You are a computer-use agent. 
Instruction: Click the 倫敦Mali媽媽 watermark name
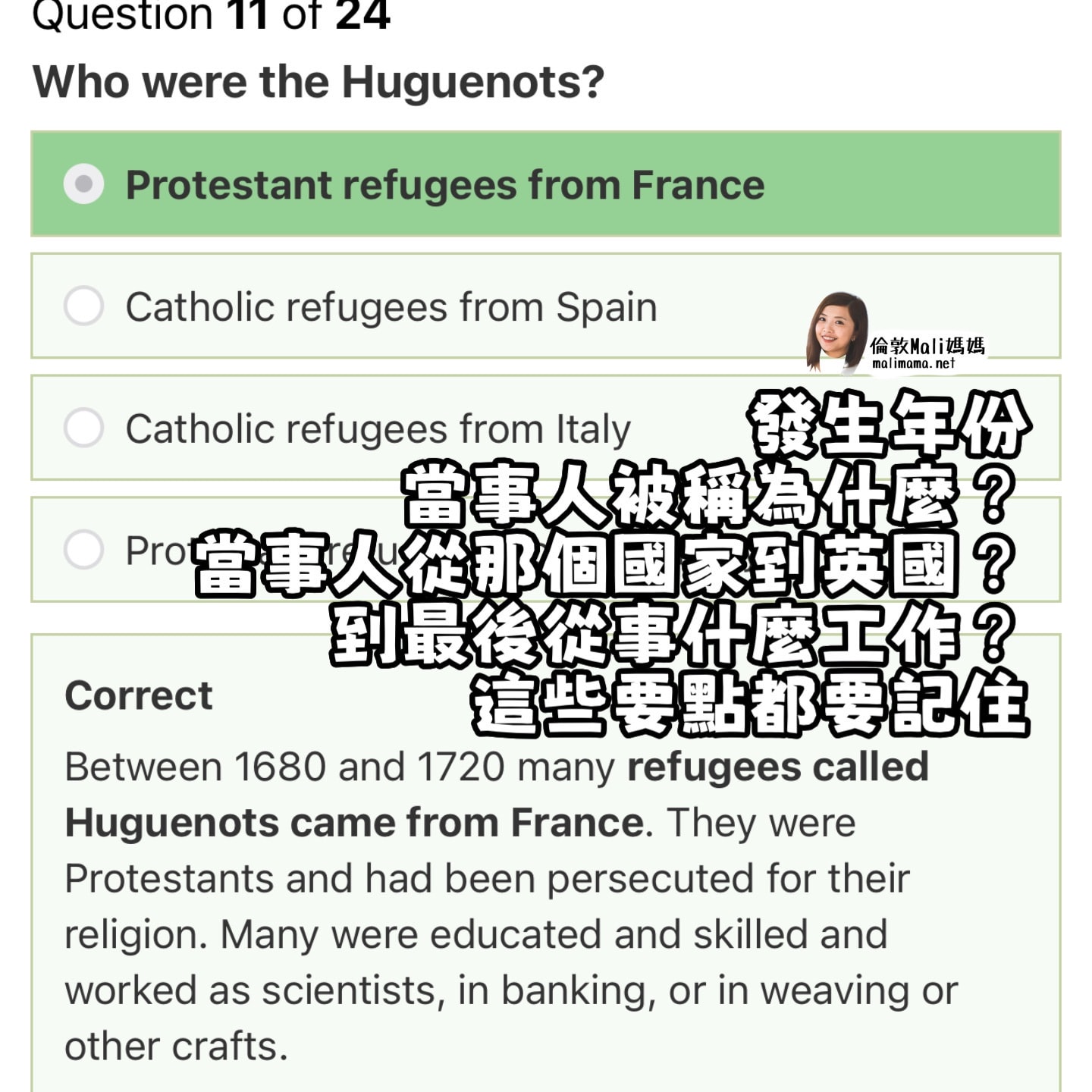pyautogui.click(x=927, y=346)
